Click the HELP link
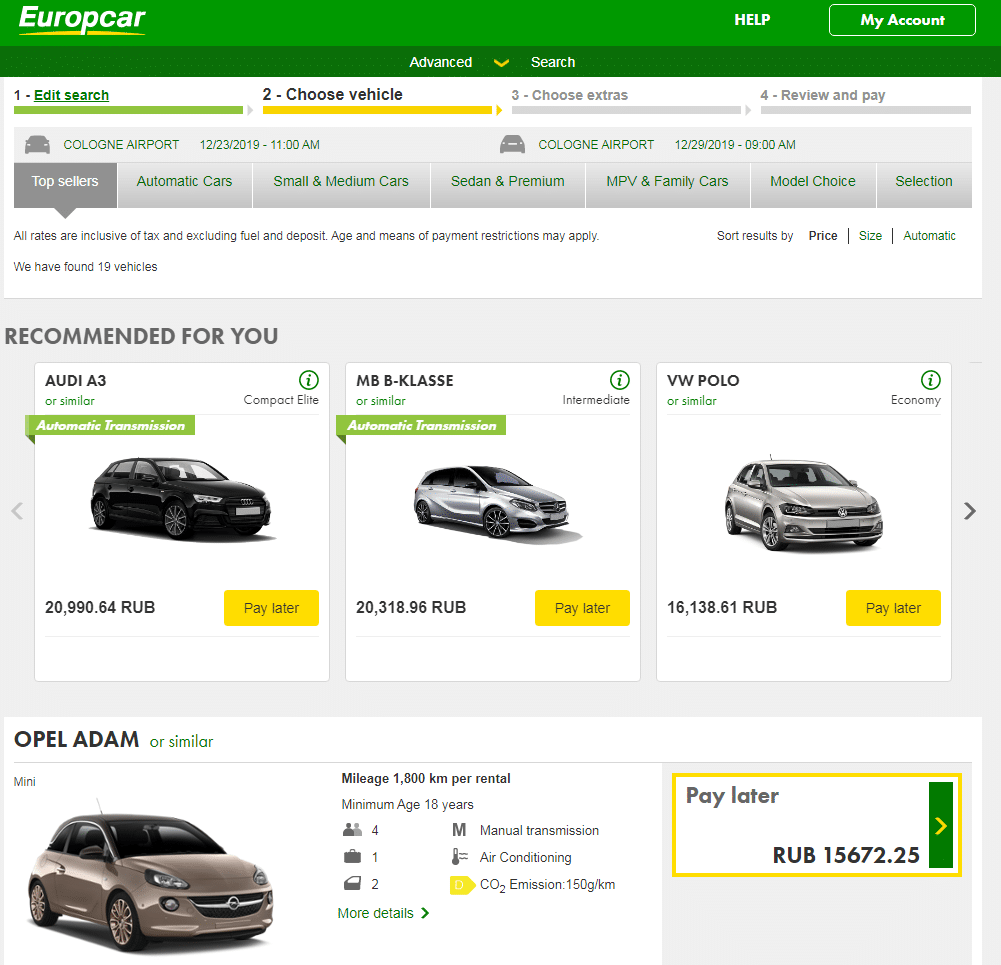Screen dimensions: 1001x965 (x=752, y=20)
